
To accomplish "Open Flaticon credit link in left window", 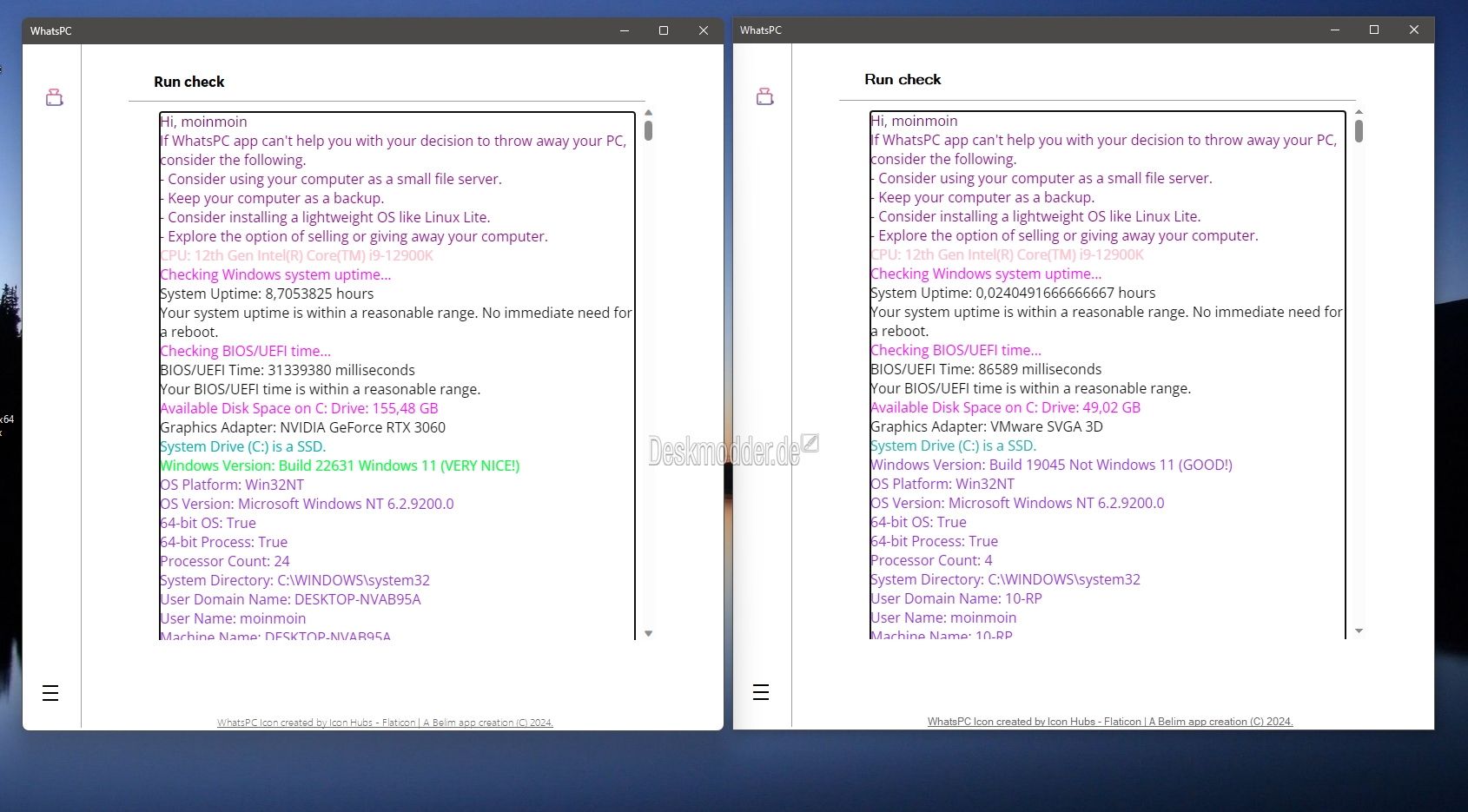I will [385, 723].
